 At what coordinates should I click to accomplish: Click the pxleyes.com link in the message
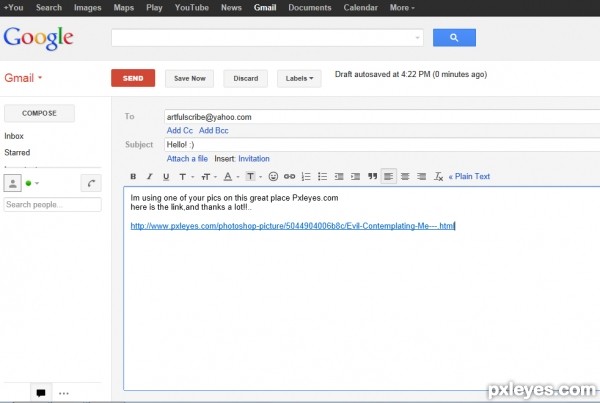click(x=293, y=226)
